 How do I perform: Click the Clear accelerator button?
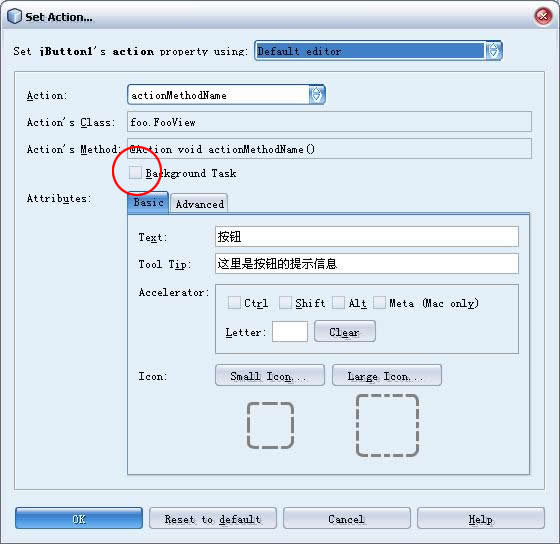[x=345, y=331]
